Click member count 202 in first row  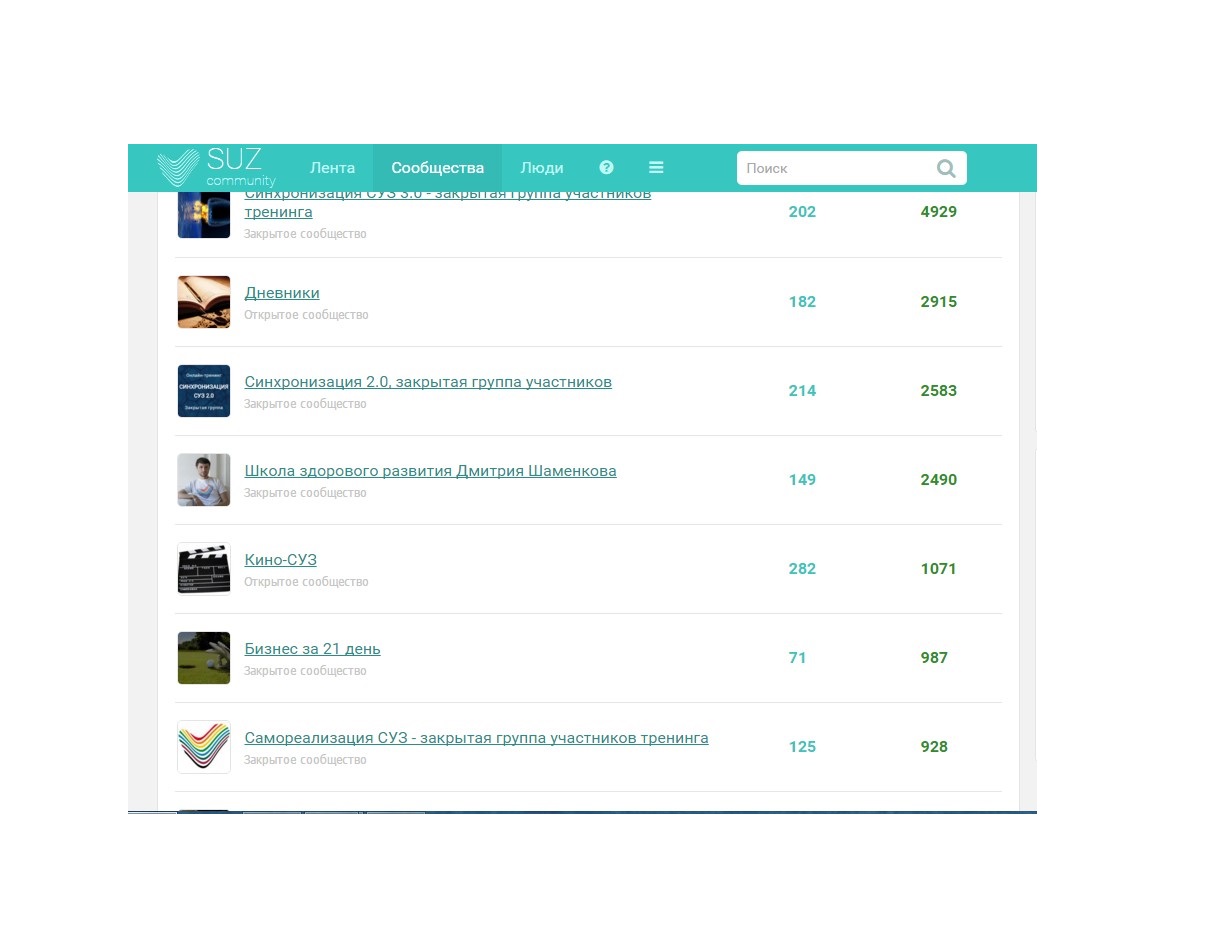[x=802, y=212]
